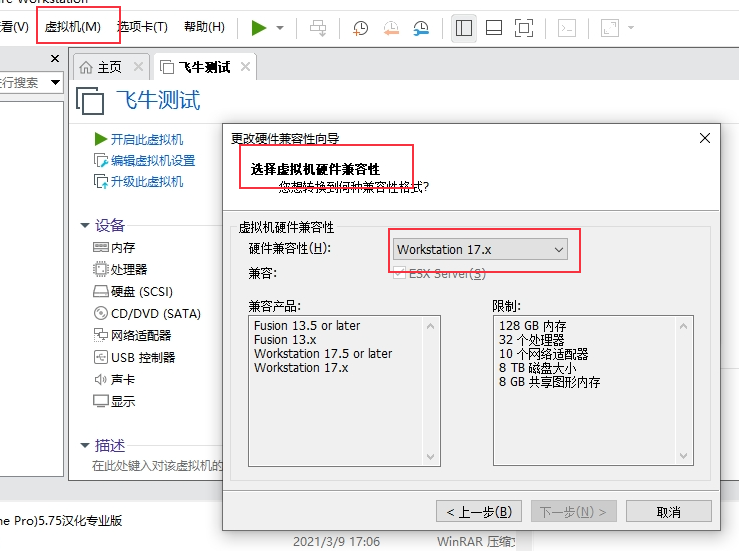Select the 硬盘 (SCSI) device row
This screenshot has width=739, height=551.
pos(133,291)
